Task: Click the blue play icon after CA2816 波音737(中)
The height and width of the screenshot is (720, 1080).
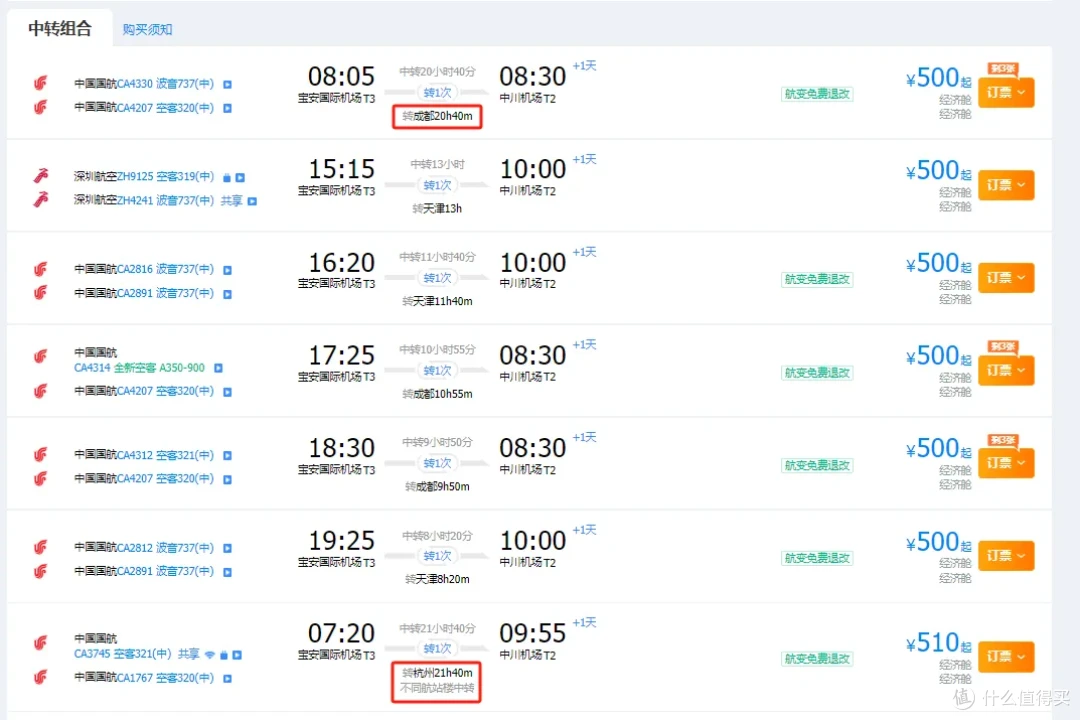Action: [227, 270]
